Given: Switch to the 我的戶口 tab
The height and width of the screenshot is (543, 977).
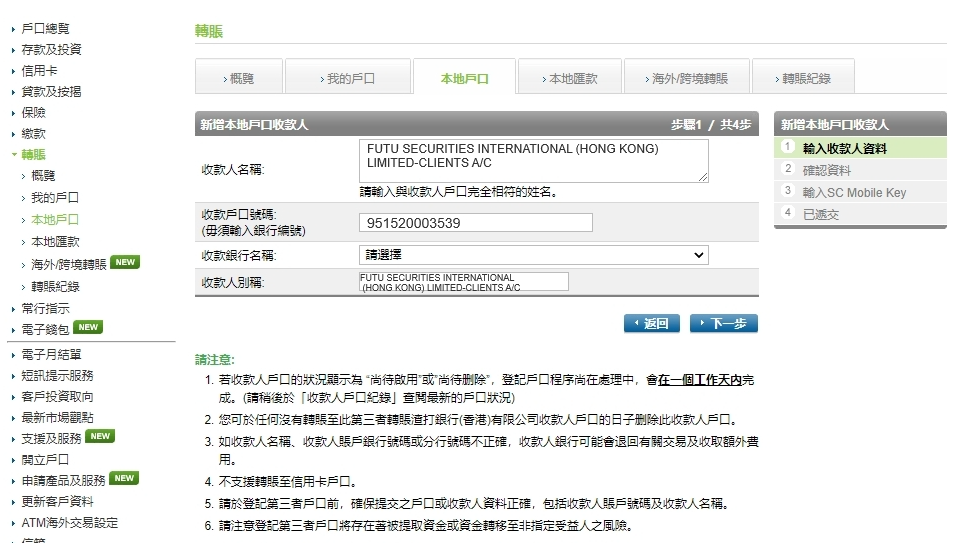Looking at the screenshot, I should (348, 77).
